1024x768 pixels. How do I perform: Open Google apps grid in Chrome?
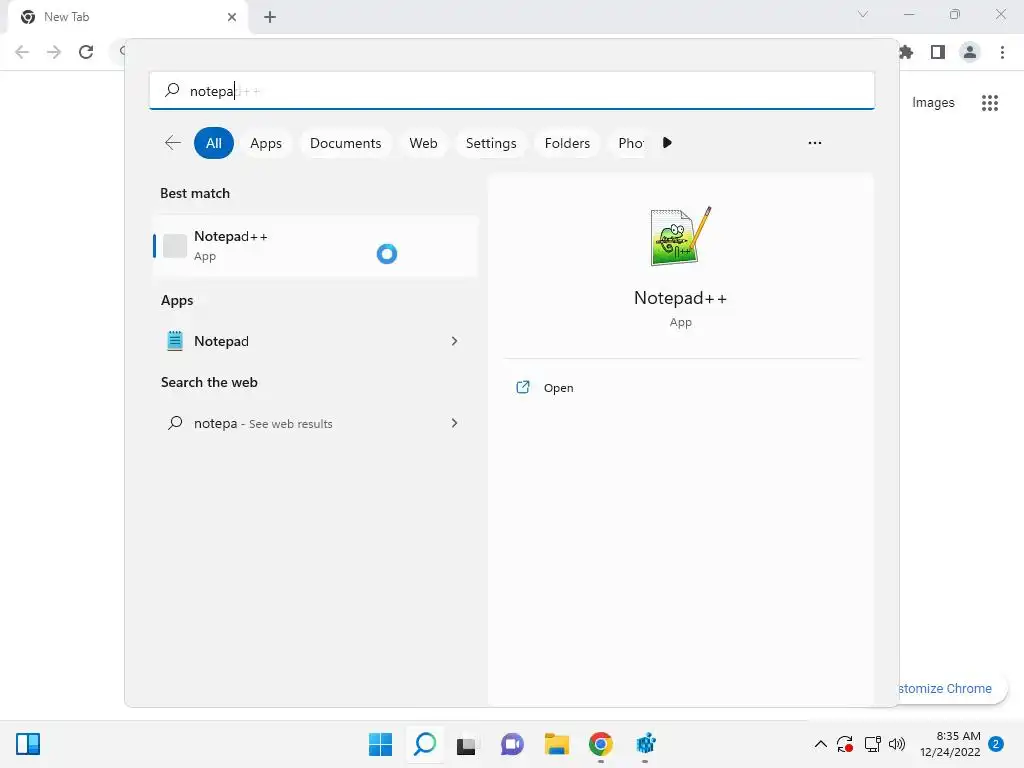pyautogui.click(x=990, y=103)
